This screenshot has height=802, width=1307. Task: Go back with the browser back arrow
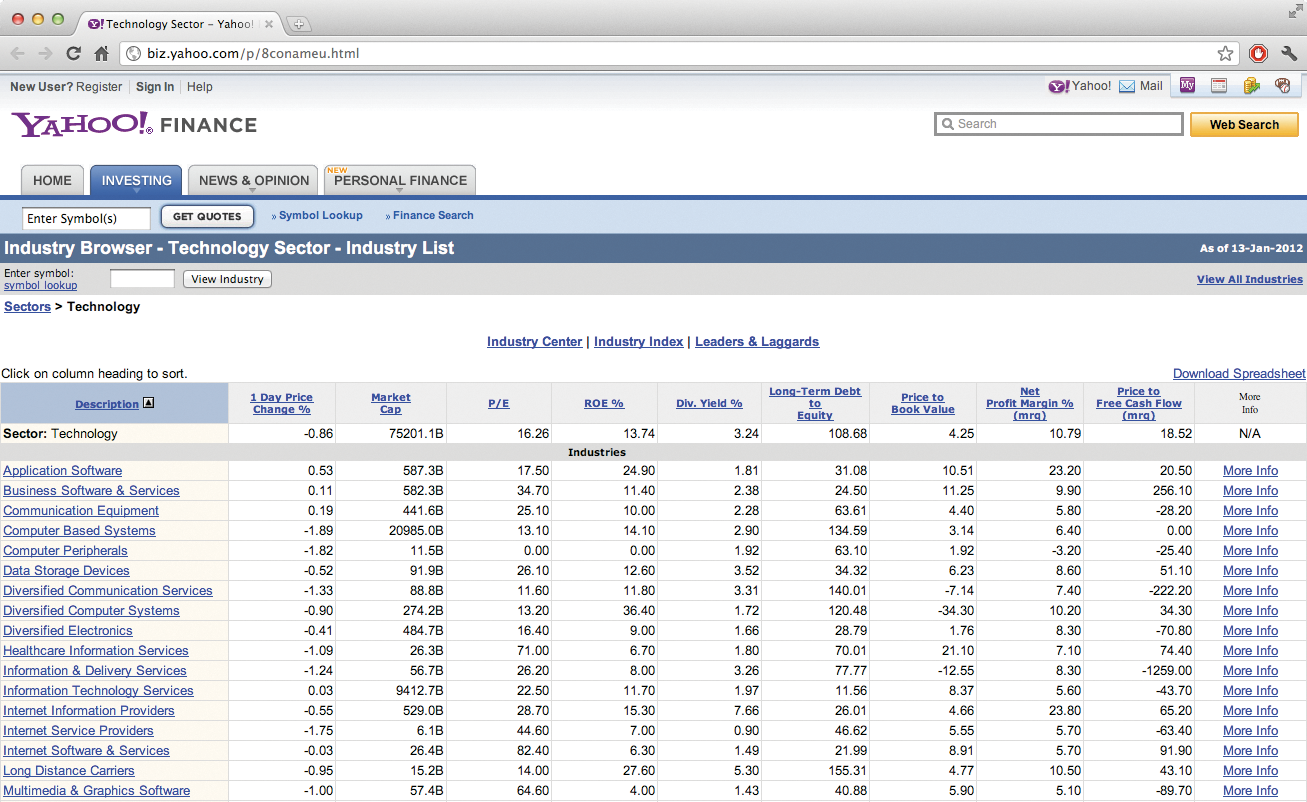tap(18, 54)
